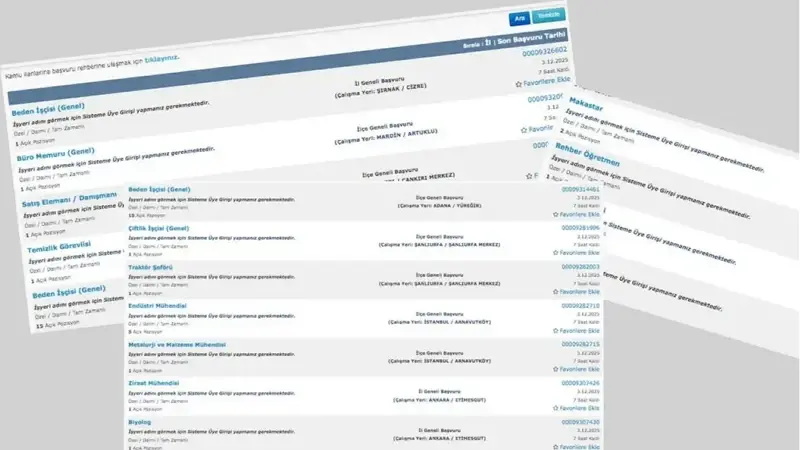Click favorite star for Biyolog listing
Image resolution: width=800 pixels, height=450 pixels.
tap(556, 445)
